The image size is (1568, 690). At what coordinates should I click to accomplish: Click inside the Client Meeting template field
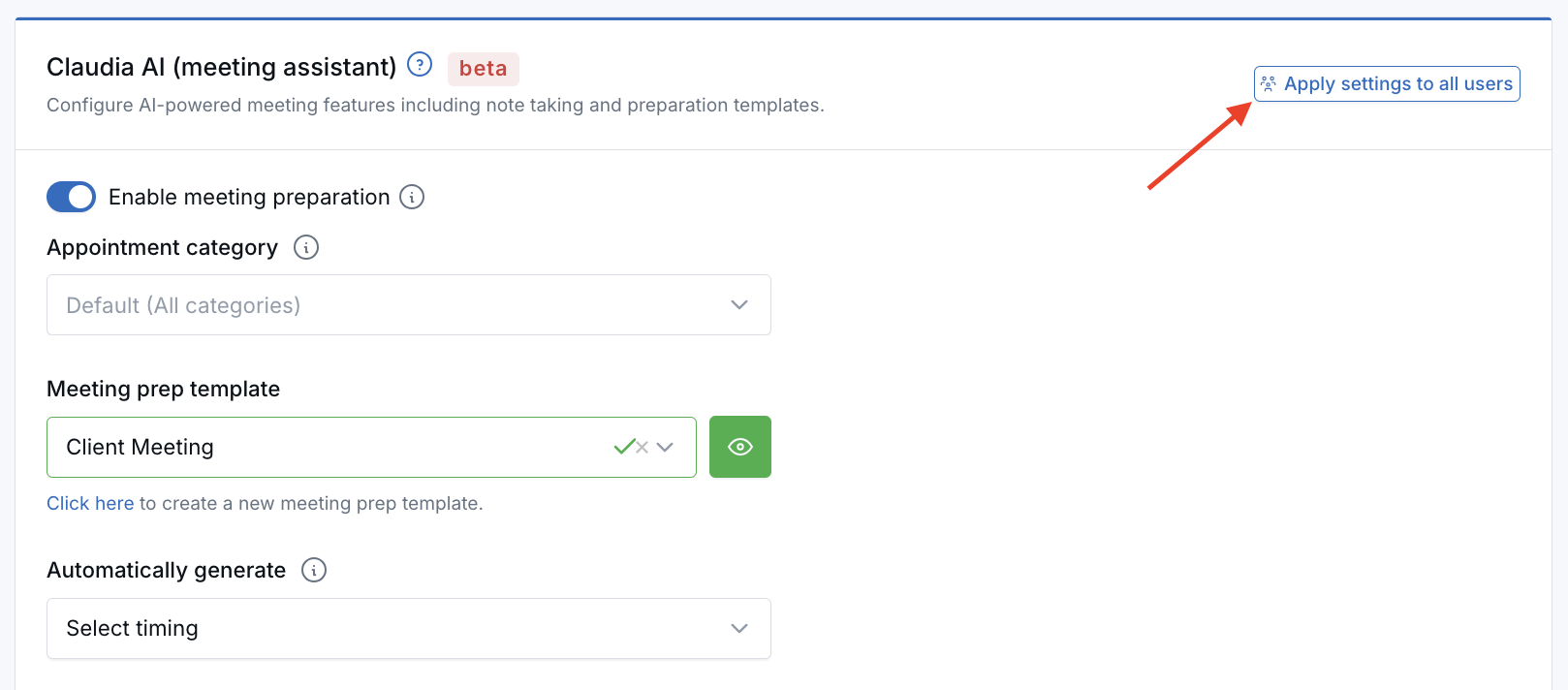291,447
